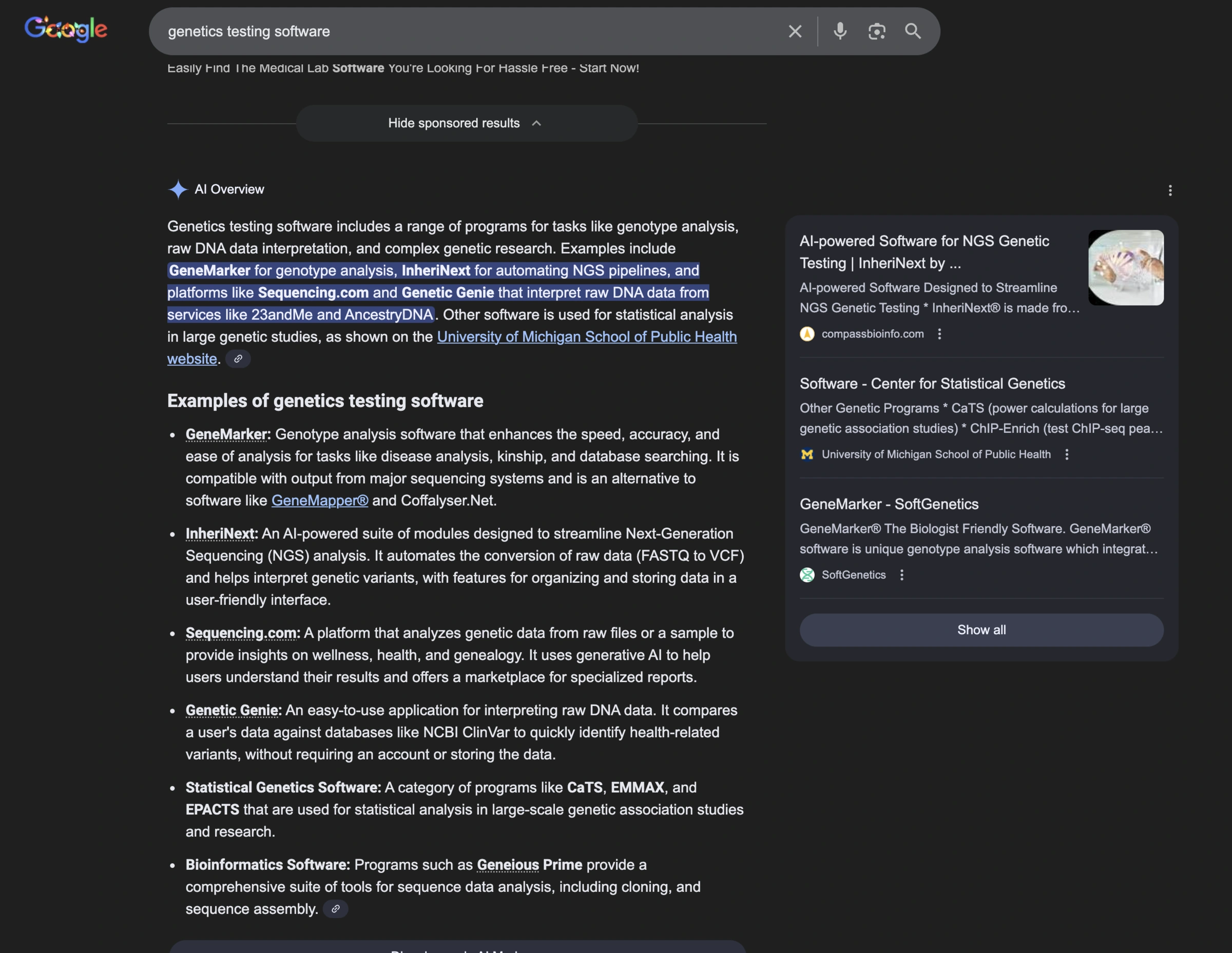The width and height of the screenshot is (1232, 953).
Task: Click the Geneious term in Bioinformatics bullet
Action: tap(508, 865)
